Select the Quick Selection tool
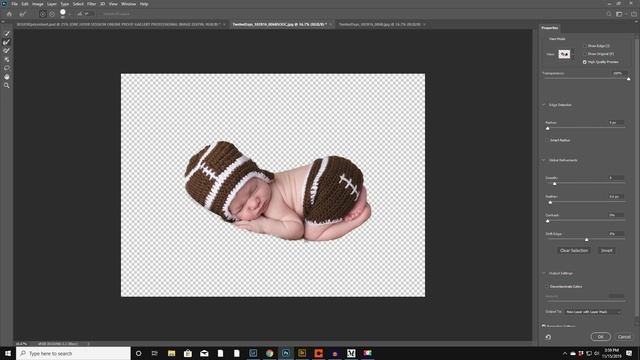This screenshot has height=360, width=640. pos(7,33)
